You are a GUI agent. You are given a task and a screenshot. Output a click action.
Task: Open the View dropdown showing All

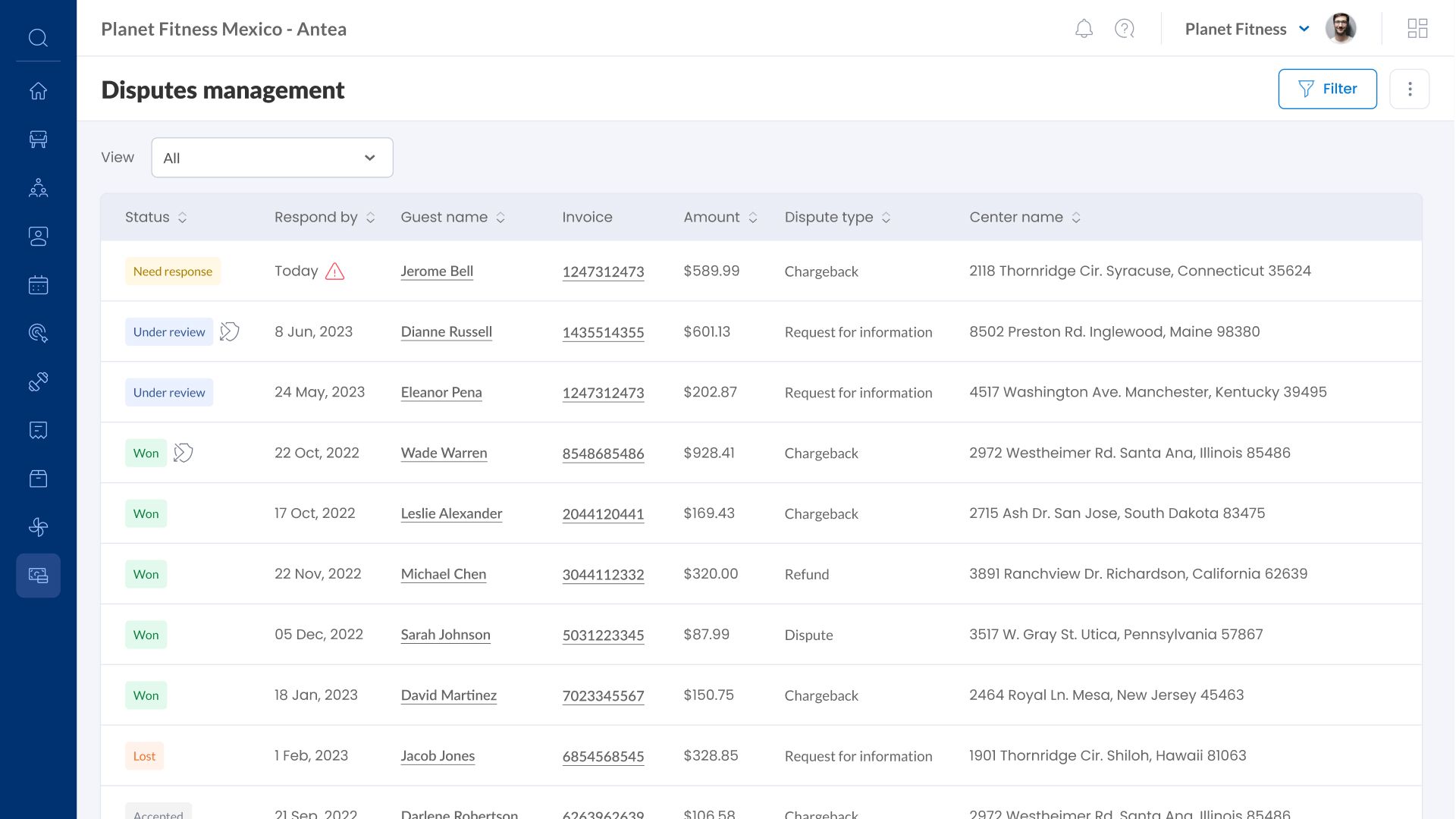[x=272, y=158]
